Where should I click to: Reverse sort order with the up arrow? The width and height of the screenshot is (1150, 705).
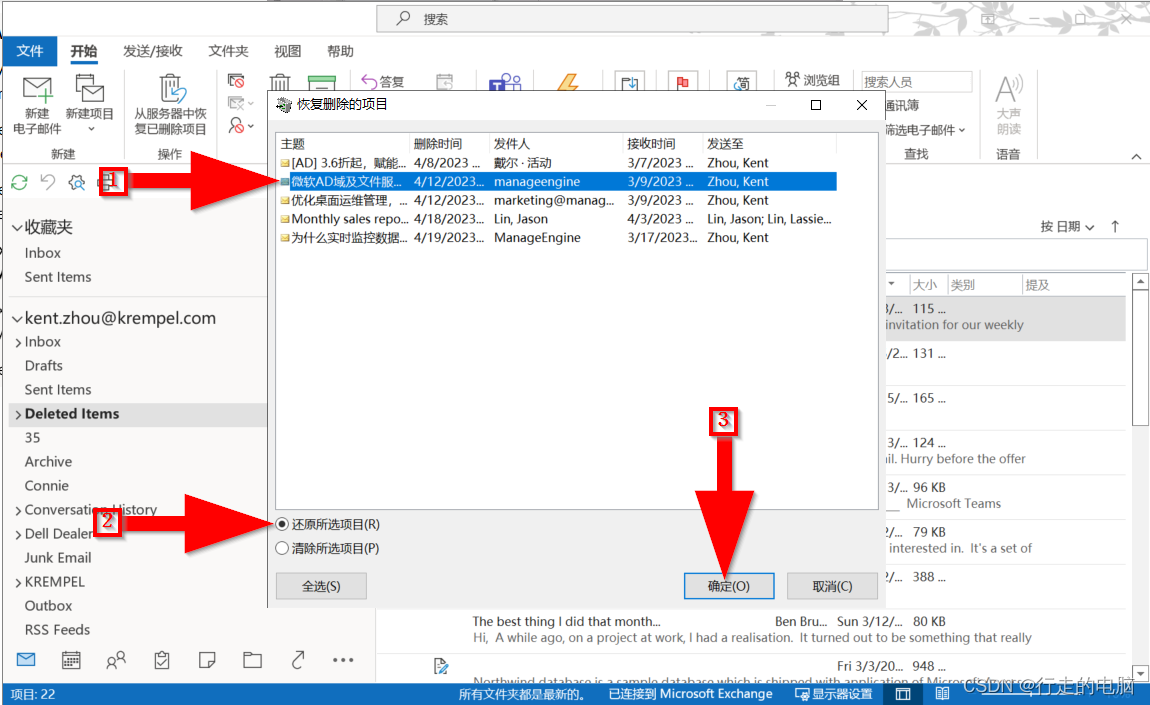click(x=1116, y=227)
